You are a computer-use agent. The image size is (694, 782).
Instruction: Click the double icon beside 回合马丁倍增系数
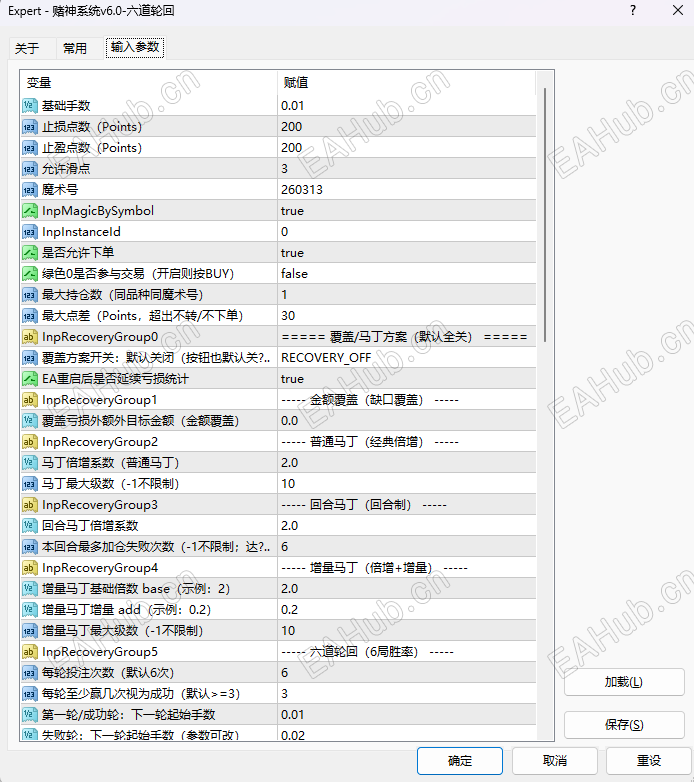point(29,526)
